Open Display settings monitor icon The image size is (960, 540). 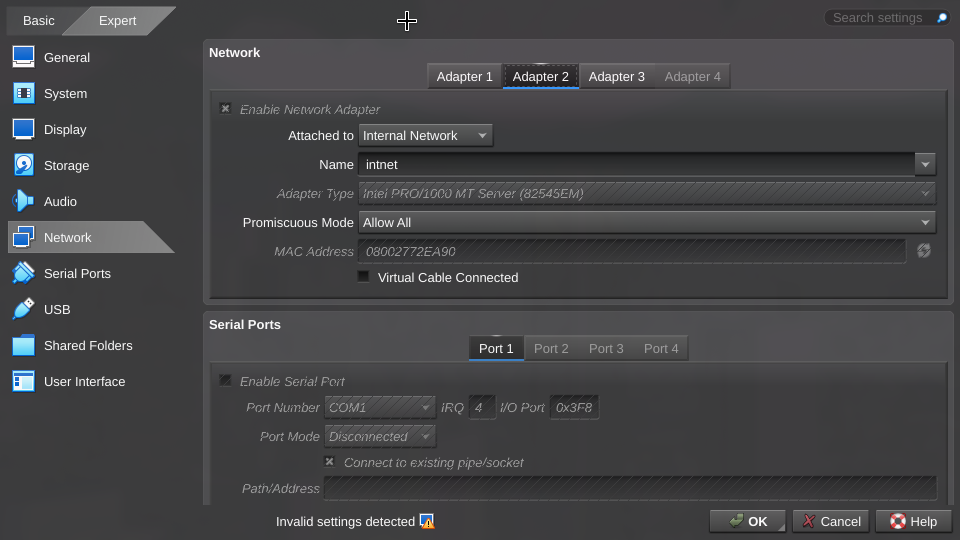coord(23,129)
